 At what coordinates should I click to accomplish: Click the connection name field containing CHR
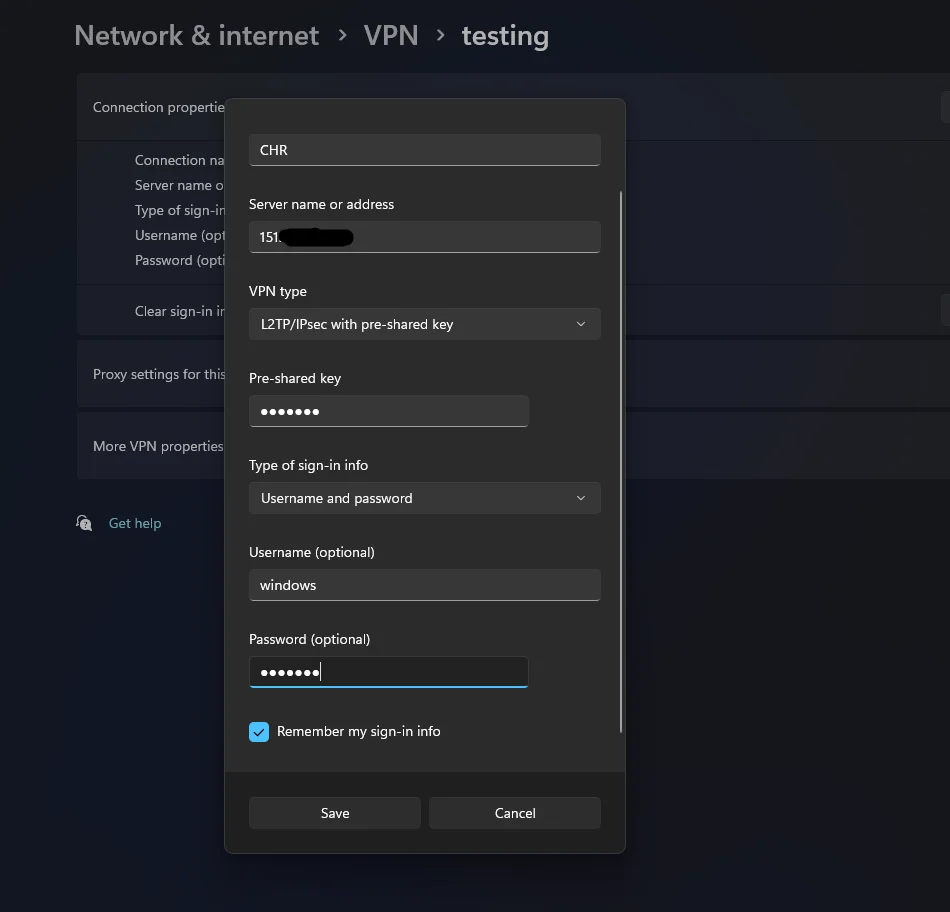click(424, 150)
